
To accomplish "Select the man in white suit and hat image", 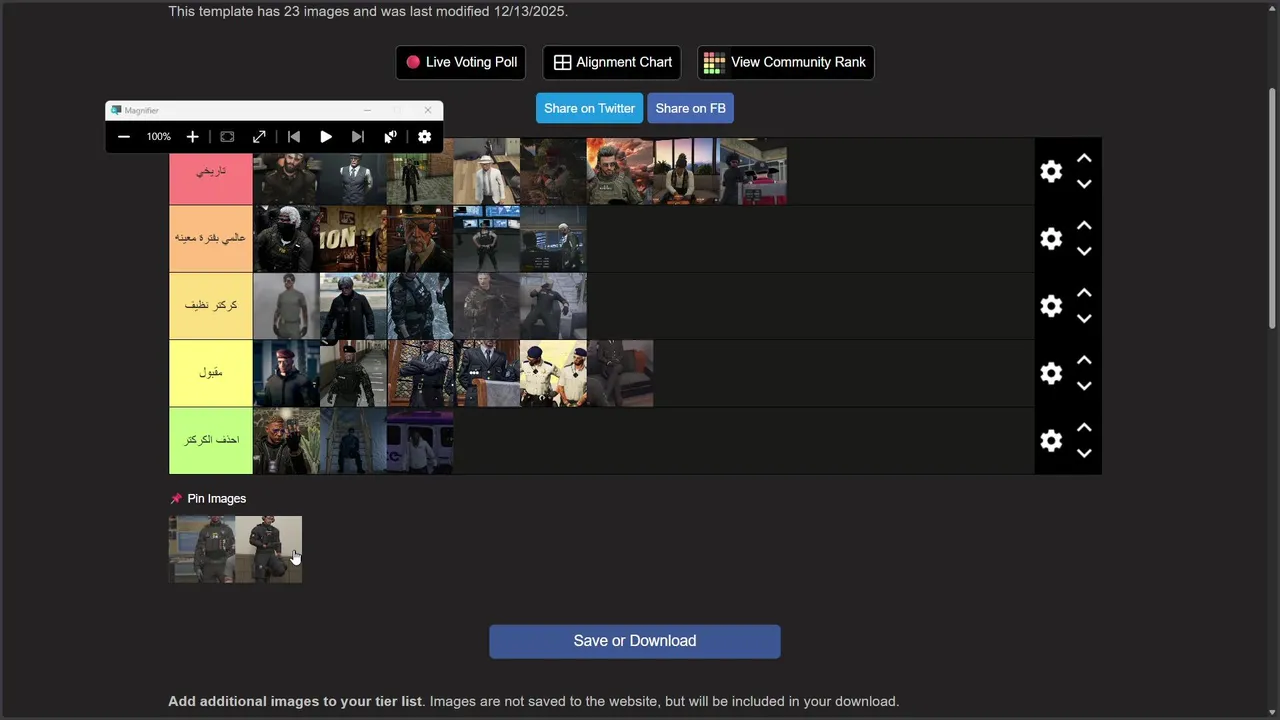I will click(486, 171).
